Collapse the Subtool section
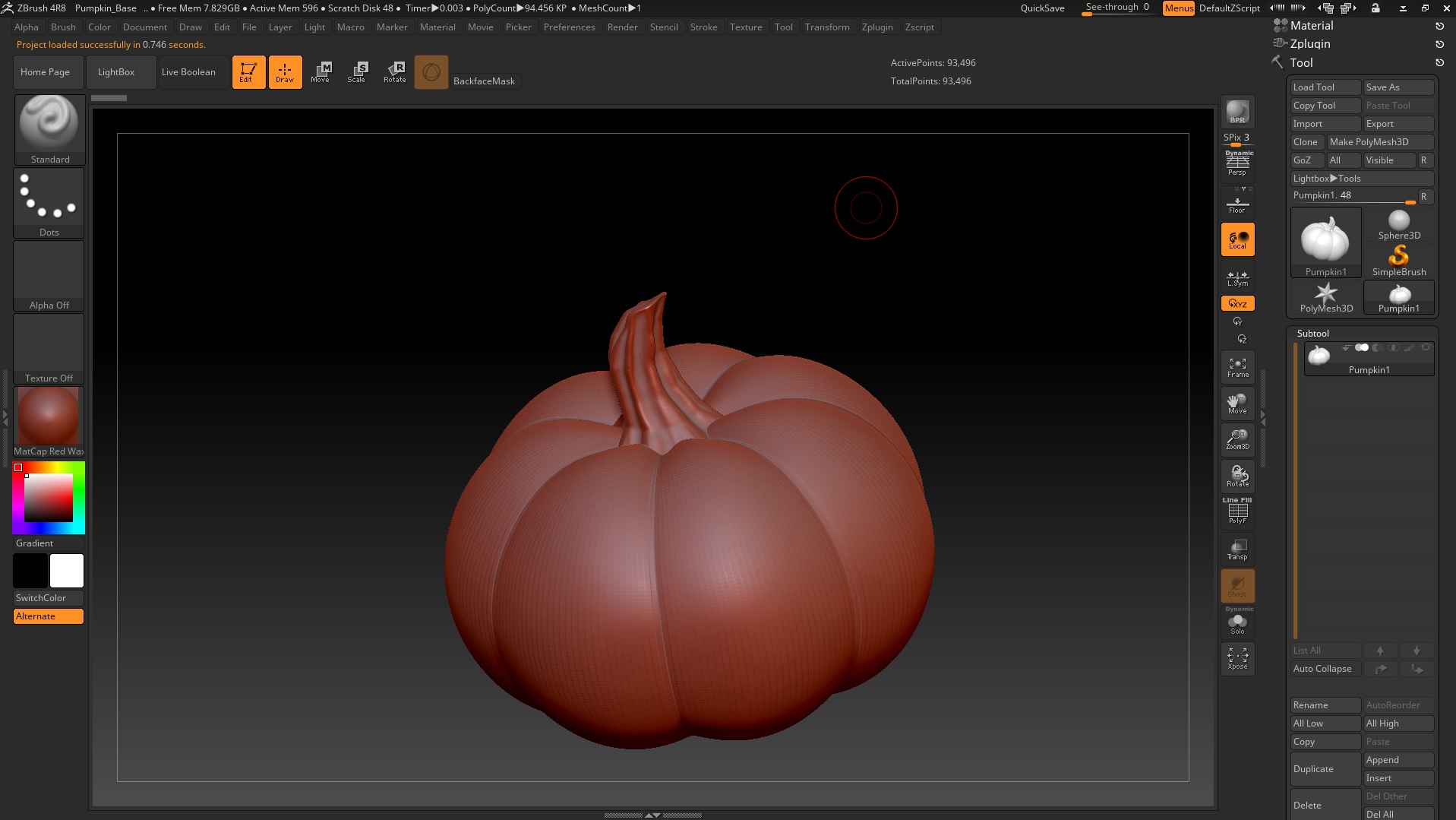 pos(1312,334)
